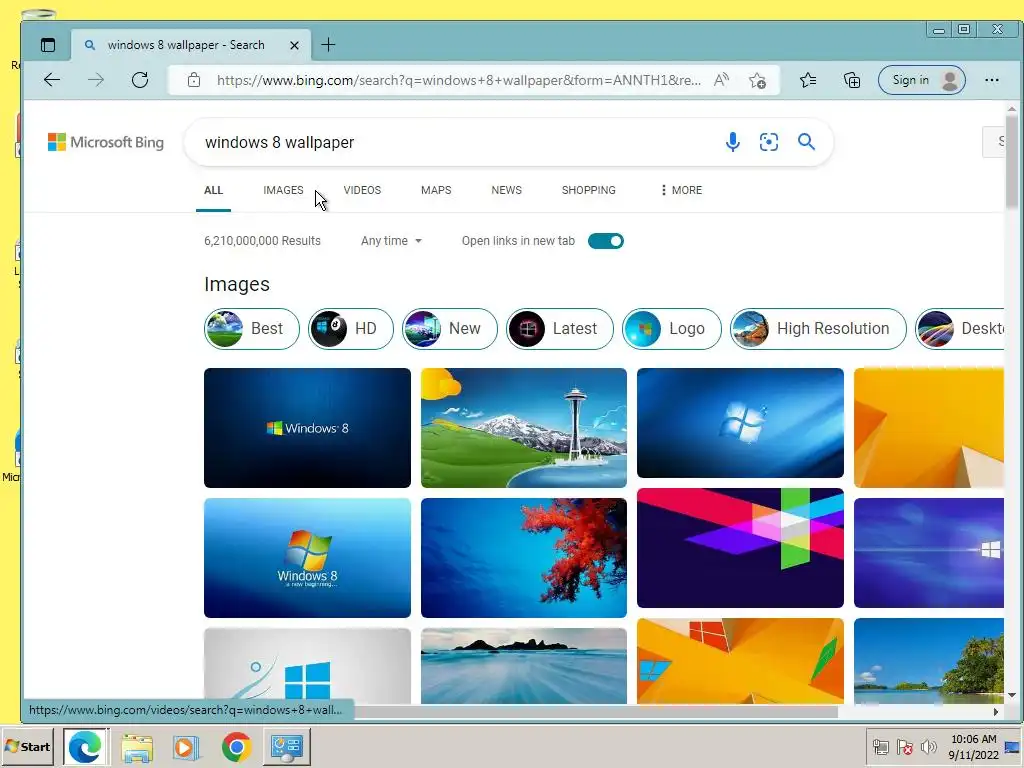
Task: Start voice search with microphone
Action: 733,142
